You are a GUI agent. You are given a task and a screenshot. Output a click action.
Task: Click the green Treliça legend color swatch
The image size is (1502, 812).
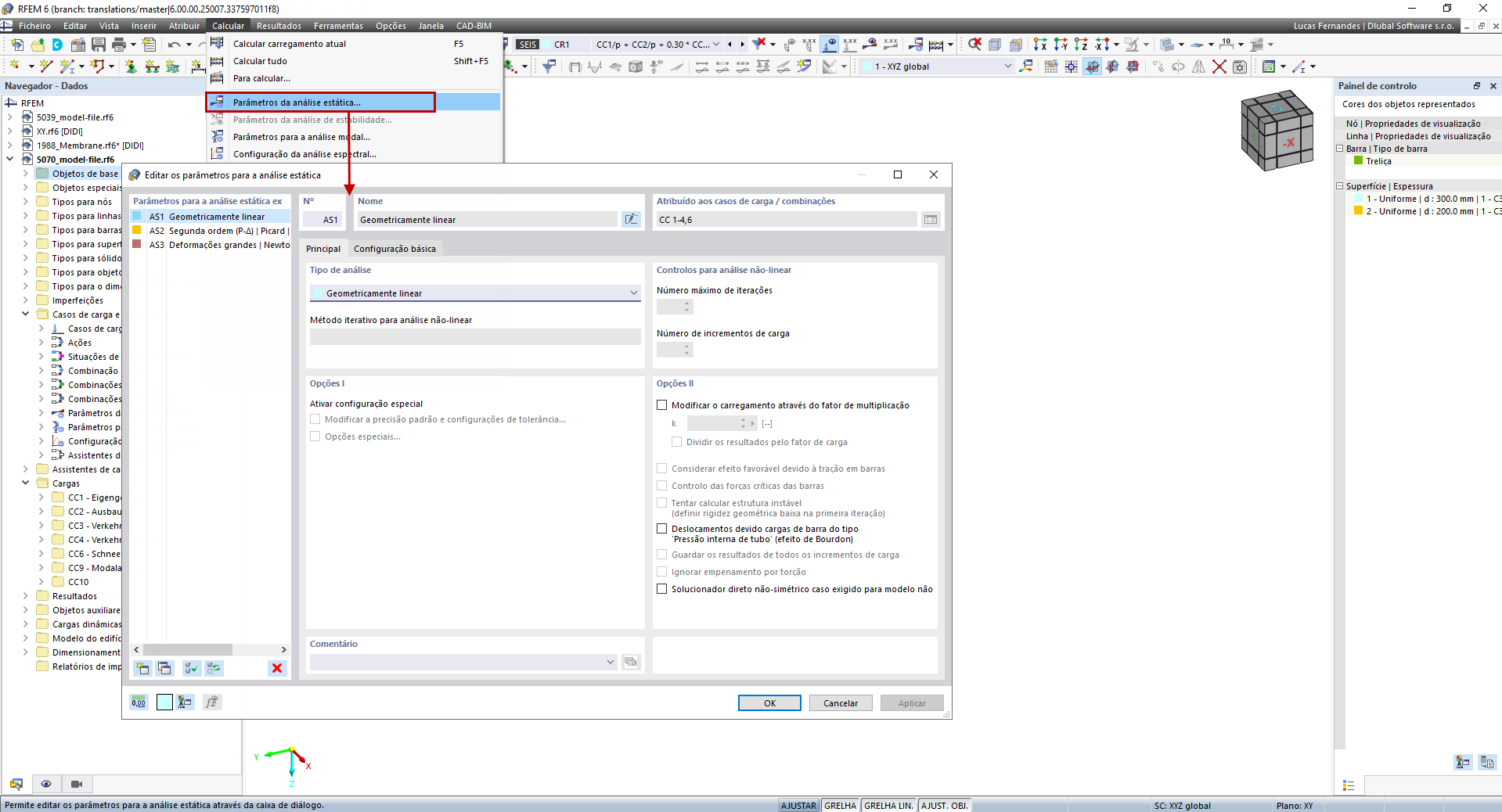[1359, 161]
